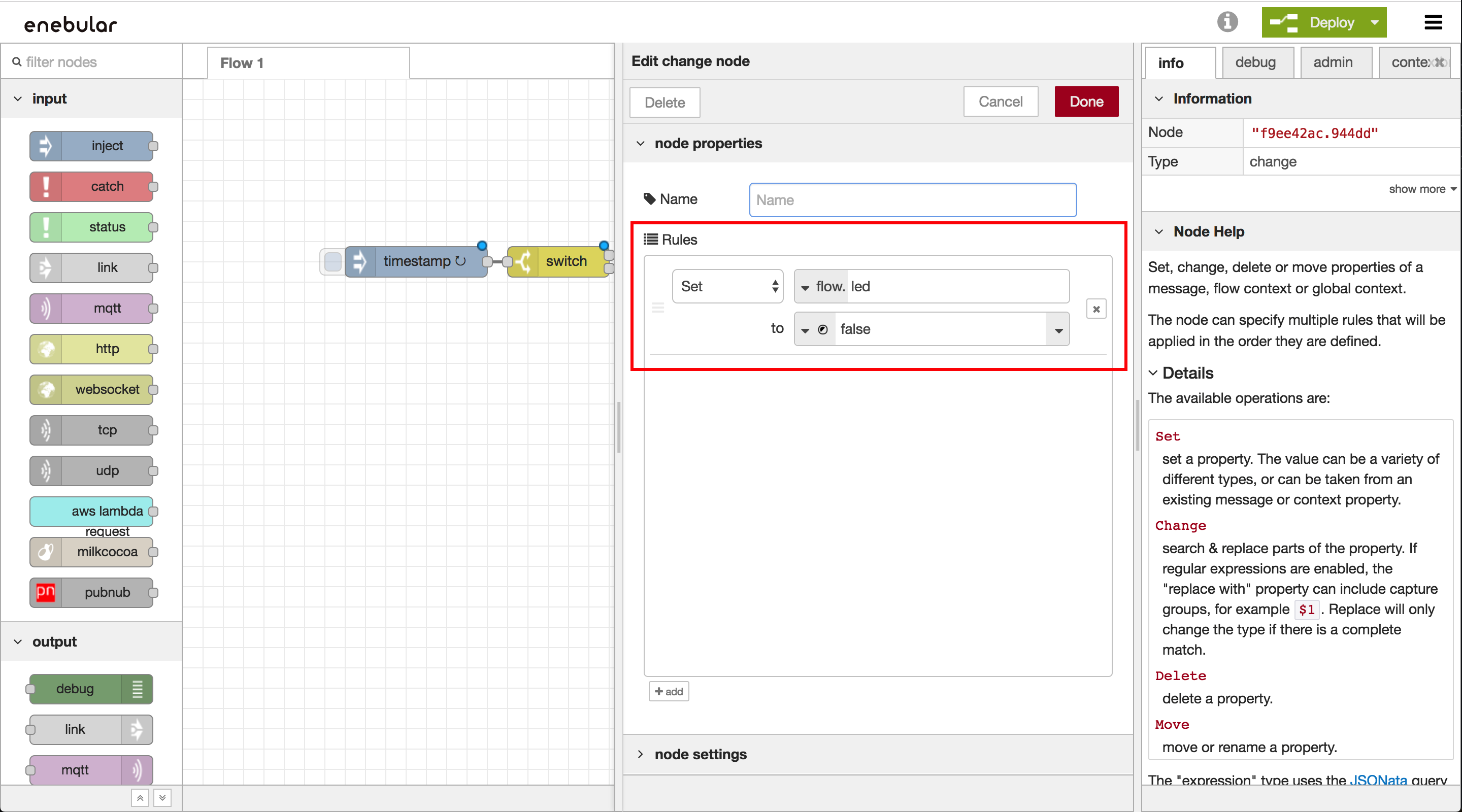Click the catch node exclamation icon

click(45, 187)
